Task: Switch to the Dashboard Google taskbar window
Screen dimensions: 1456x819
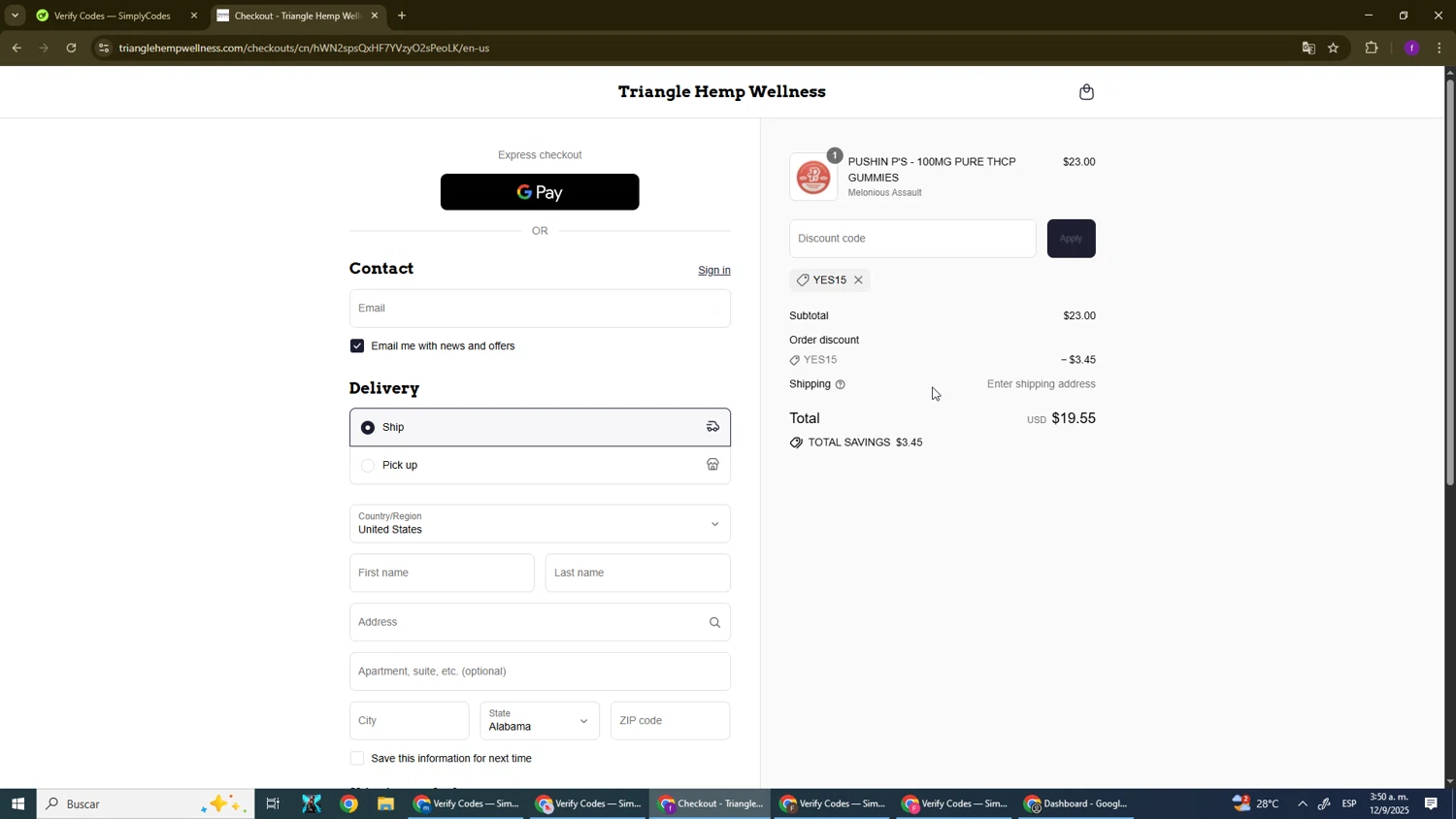Action: pos(1075,803)
